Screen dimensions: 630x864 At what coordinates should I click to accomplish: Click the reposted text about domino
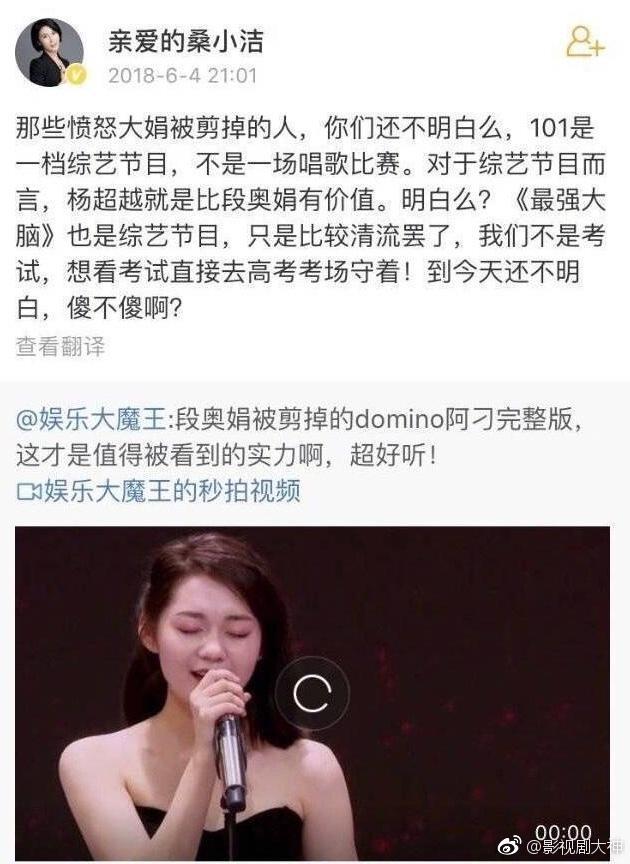299,438
